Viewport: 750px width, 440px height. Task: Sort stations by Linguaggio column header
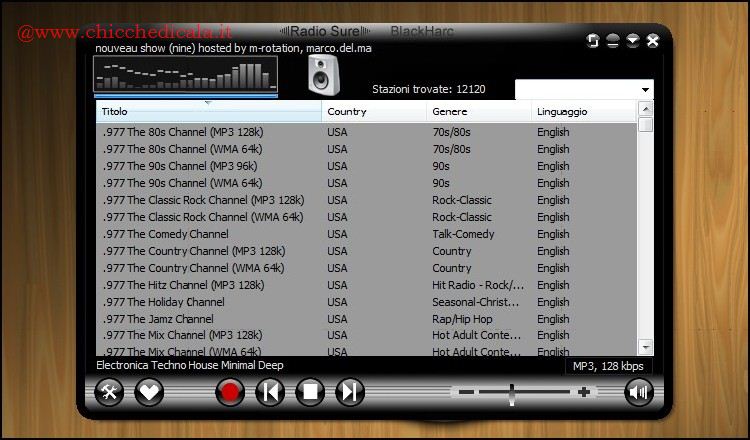point(583,112)
